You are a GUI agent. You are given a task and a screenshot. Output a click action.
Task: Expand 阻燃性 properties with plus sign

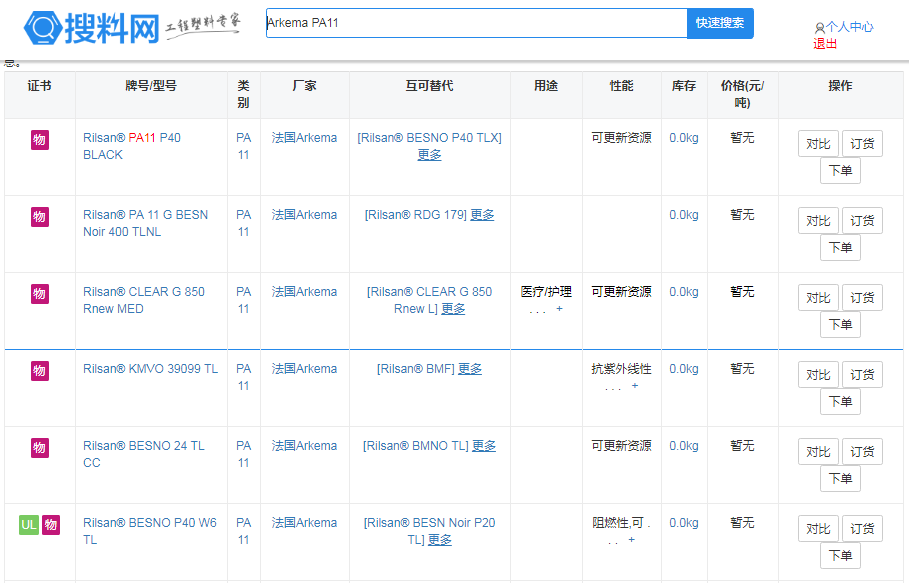[631, 540]
